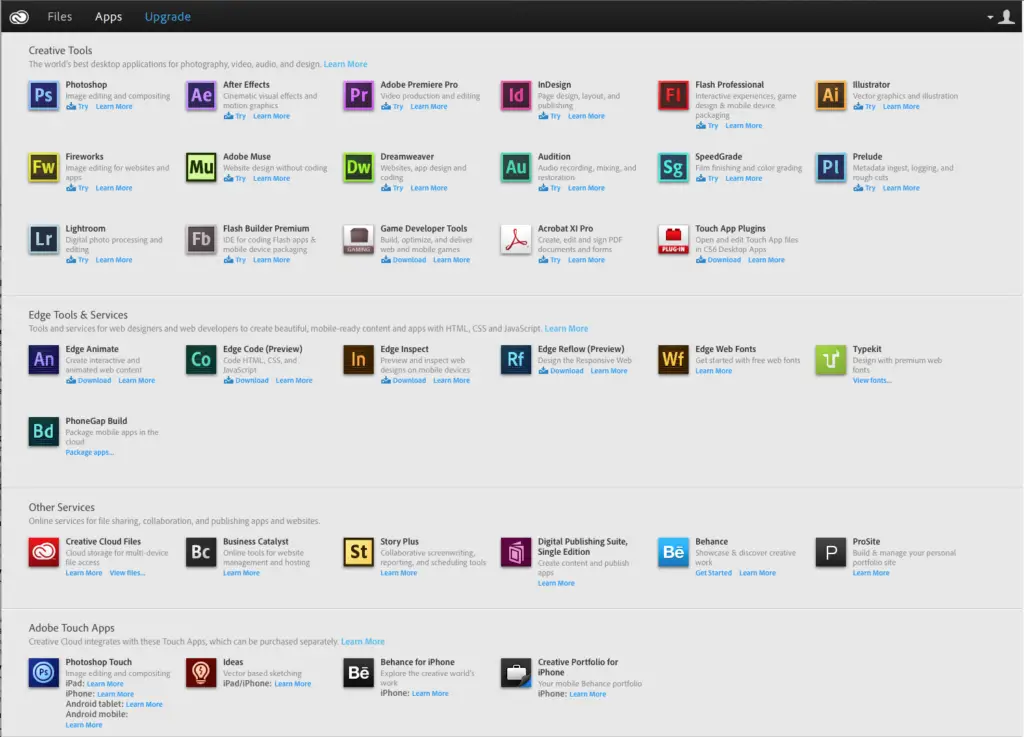Click the Creative Cloud logo in header

[19, 16]
